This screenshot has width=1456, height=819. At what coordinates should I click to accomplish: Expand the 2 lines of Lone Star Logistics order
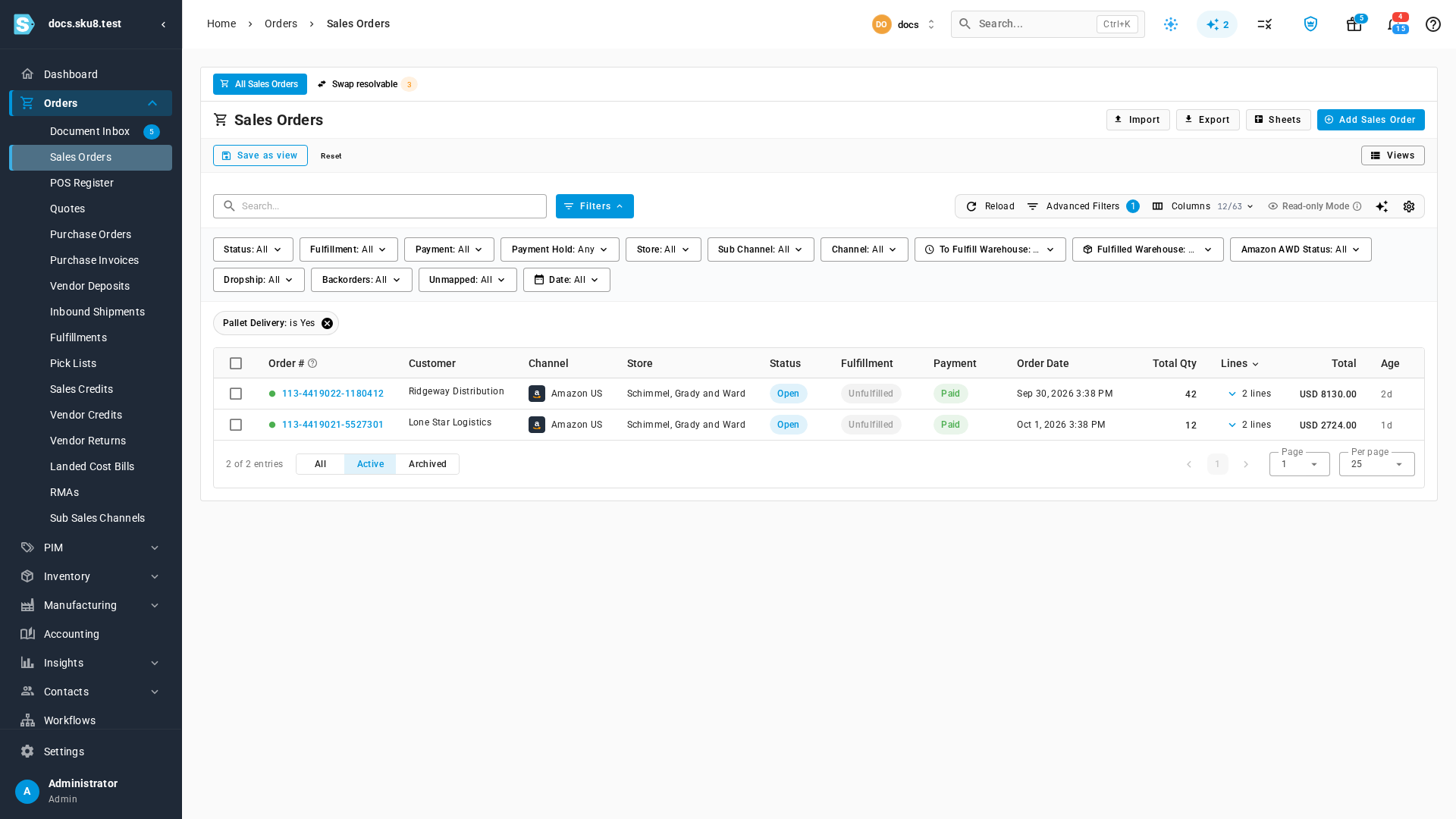pyautogui.click(x=1249, y=425)
